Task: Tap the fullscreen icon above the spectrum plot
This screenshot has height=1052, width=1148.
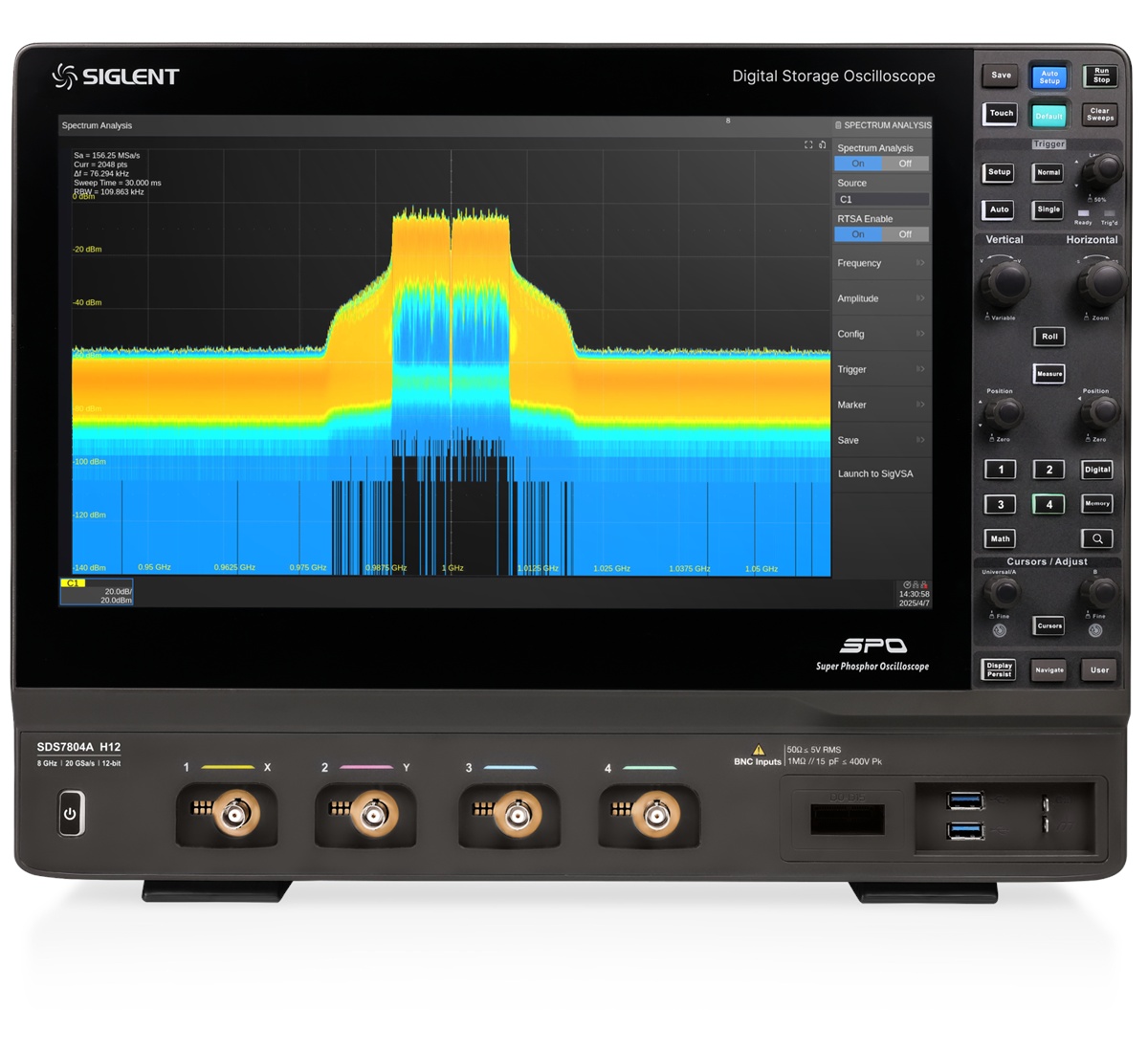Action: pos(808,144)
